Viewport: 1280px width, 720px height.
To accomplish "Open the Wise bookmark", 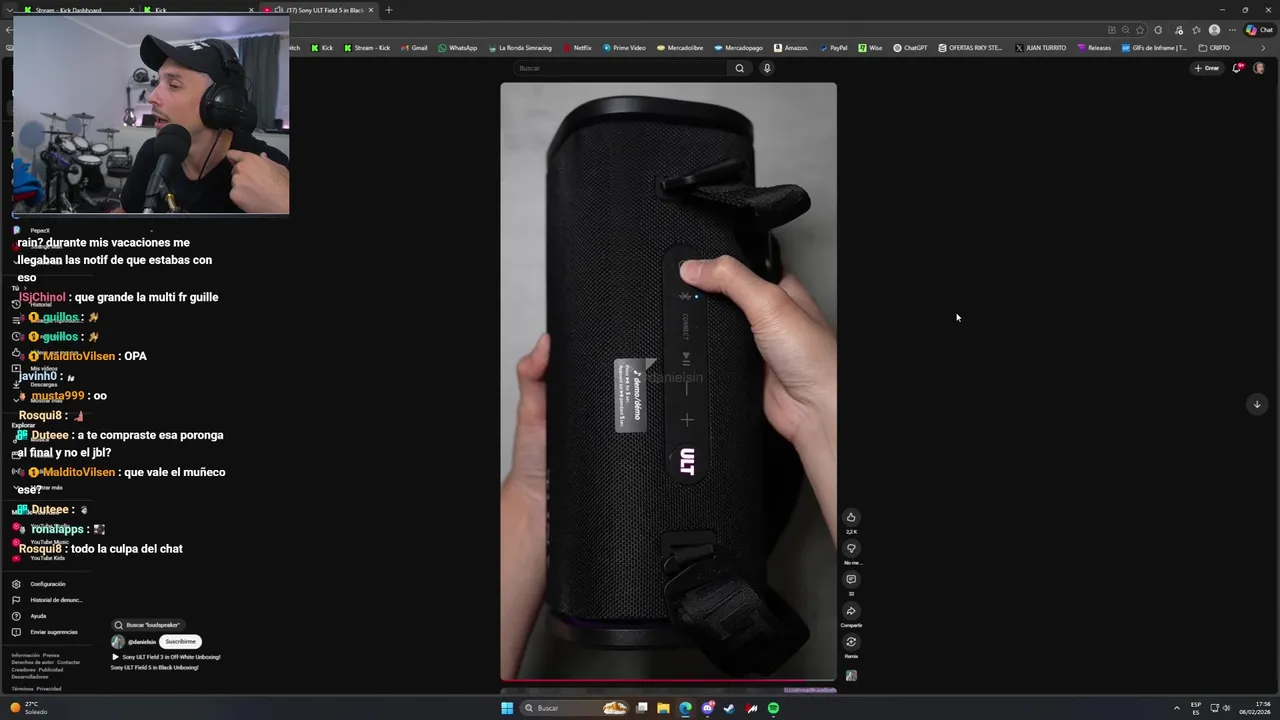I will coord(870,48).
